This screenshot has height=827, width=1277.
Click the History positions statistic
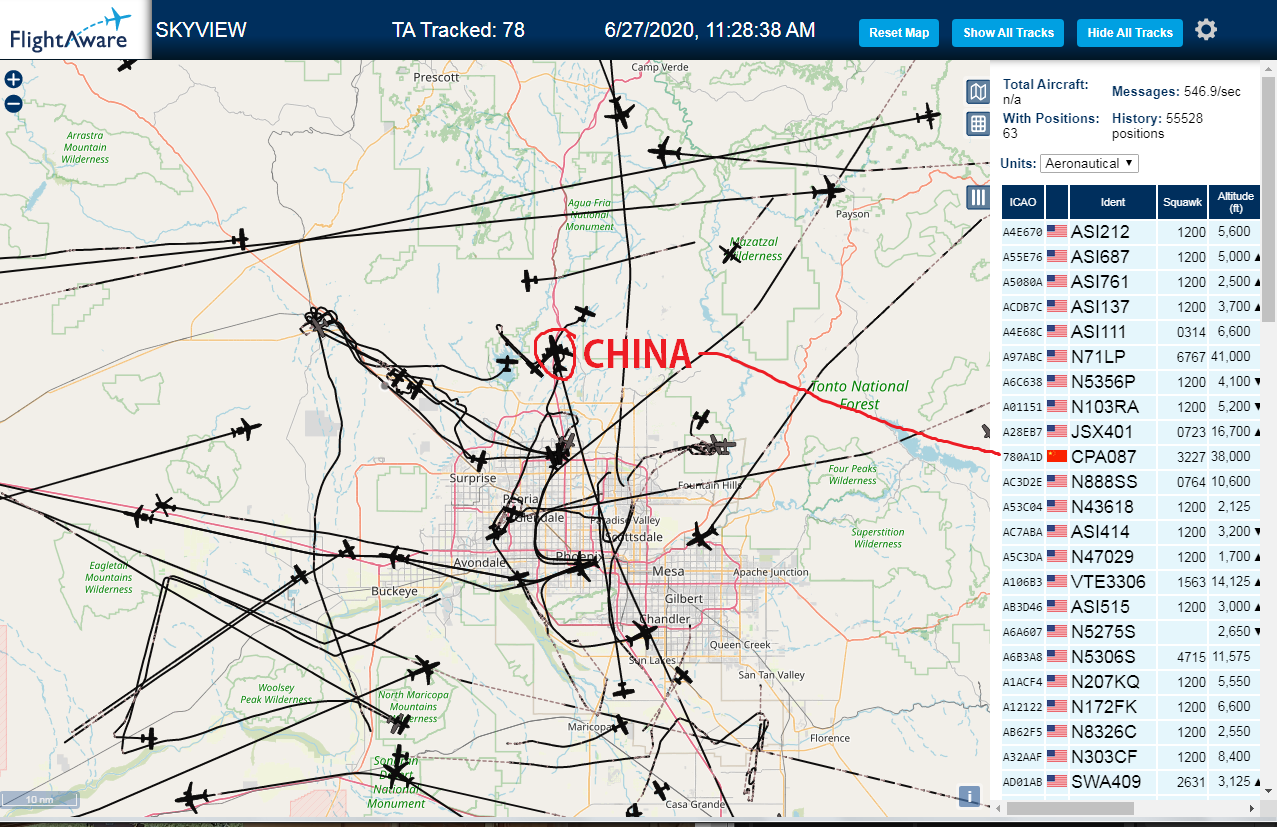pos(1158,125)
